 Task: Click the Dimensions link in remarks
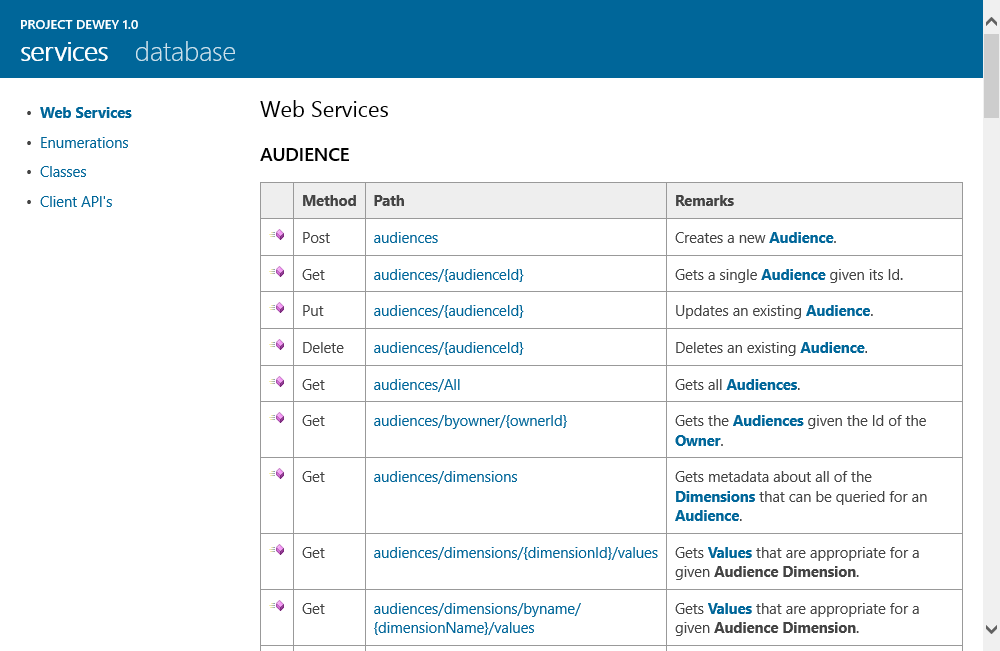pyautogui.click(x=715, y=497)
